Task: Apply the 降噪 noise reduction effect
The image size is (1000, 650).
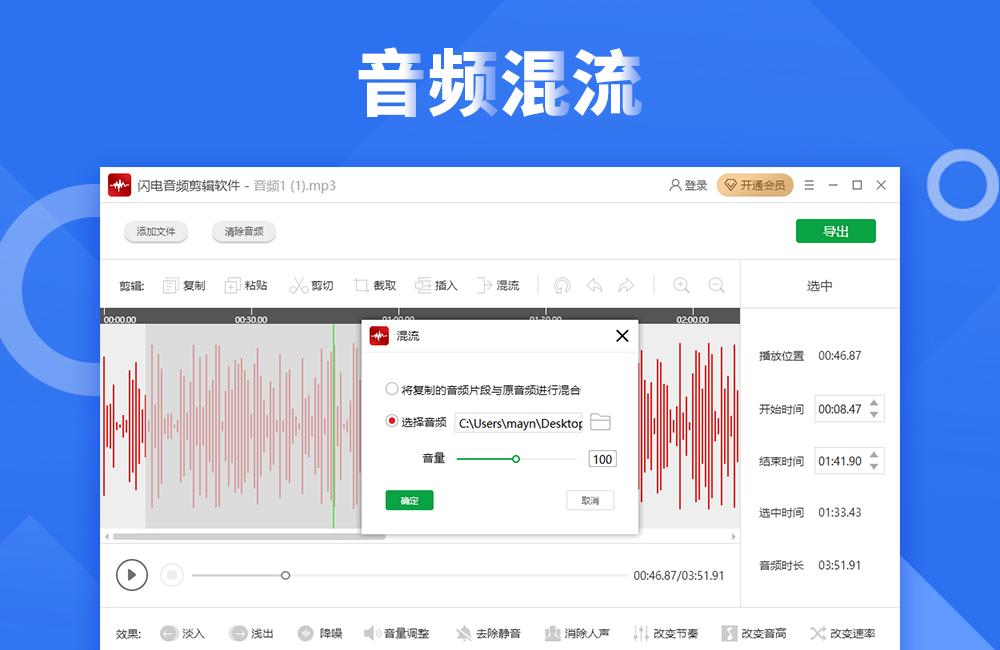Action: point(320,633)
